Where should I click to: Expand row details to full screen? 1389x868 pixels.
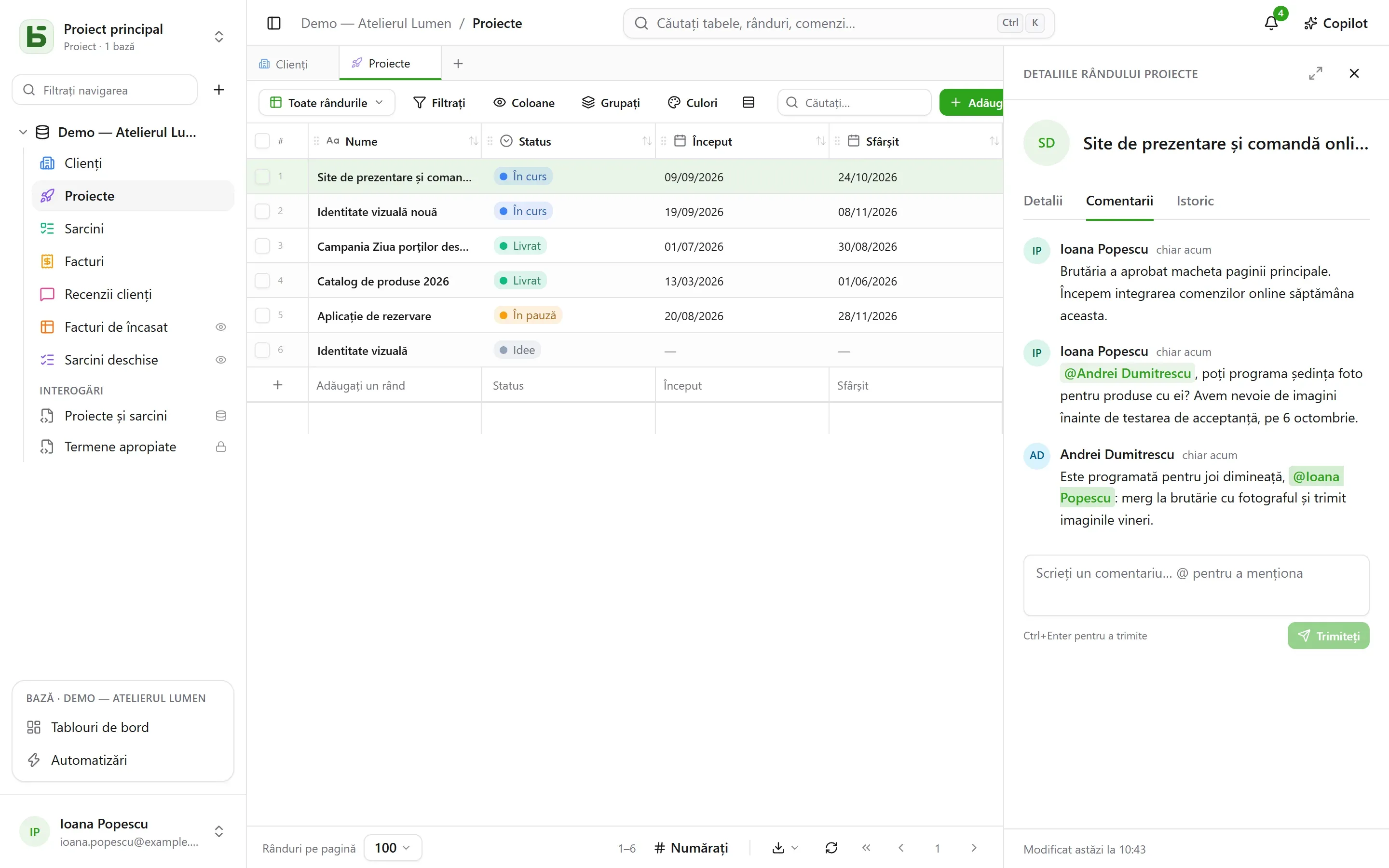pyautogui.click(x=1316, y=73)
